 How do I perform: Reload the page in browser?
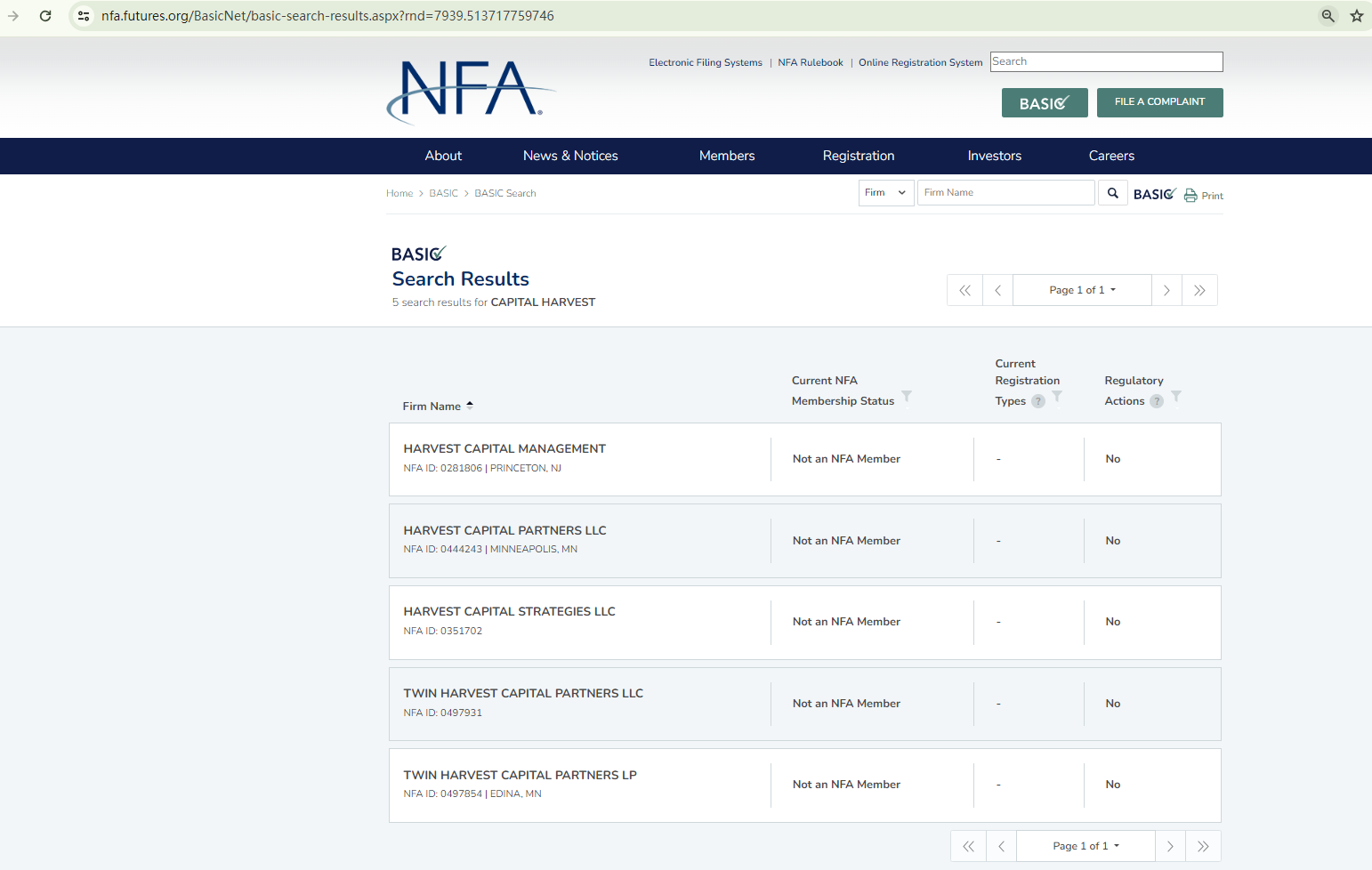tap(45, 16)
